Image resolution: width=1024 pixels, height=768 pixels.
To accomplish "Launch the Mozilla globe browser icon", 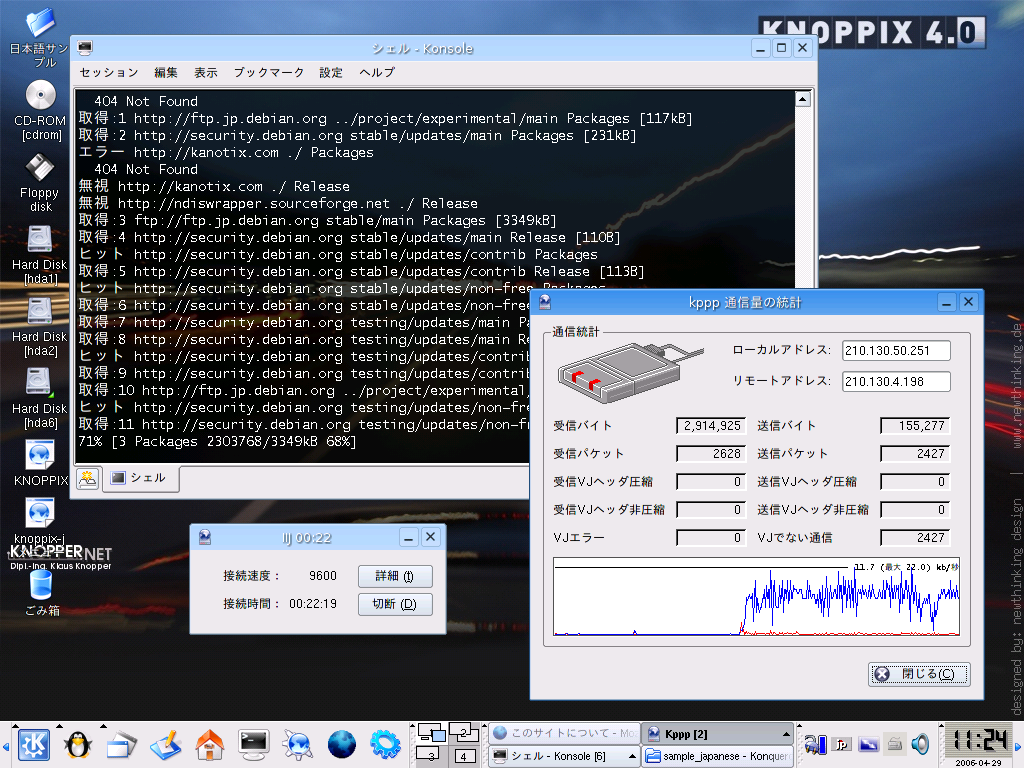I will (x=342, y=744).
